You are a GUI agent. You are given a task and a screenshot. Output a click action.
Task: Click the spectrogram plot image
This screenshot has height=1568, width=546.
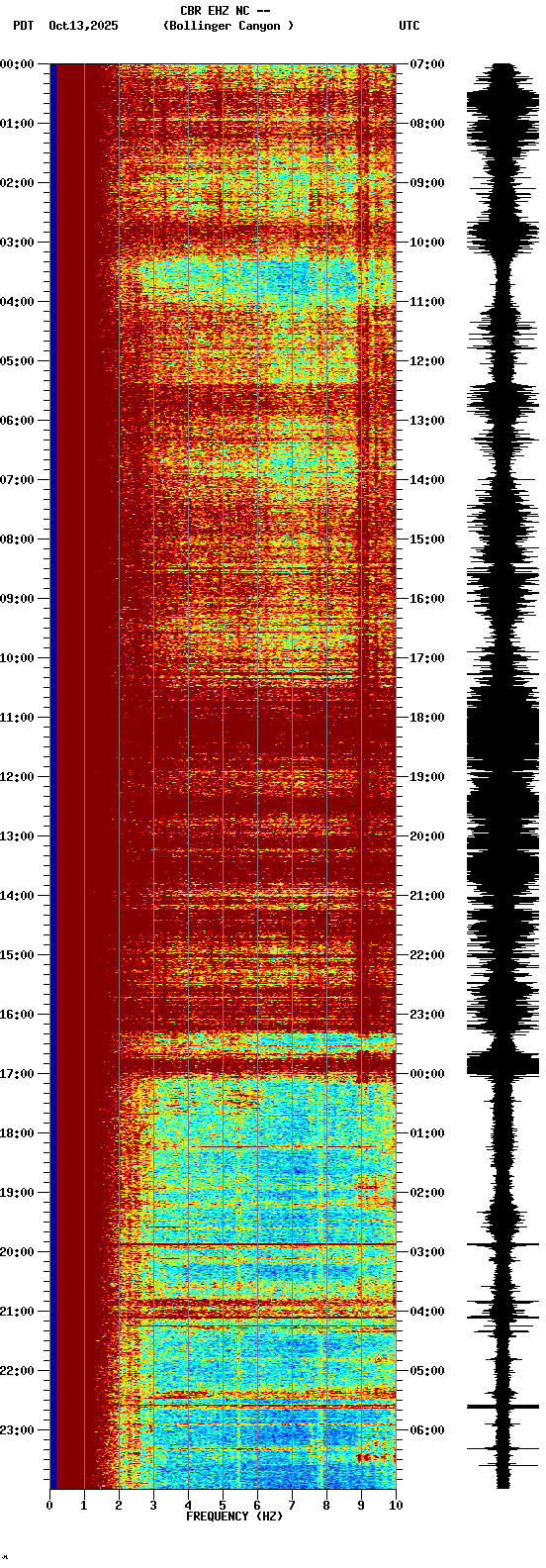click(x=223, y=776)
